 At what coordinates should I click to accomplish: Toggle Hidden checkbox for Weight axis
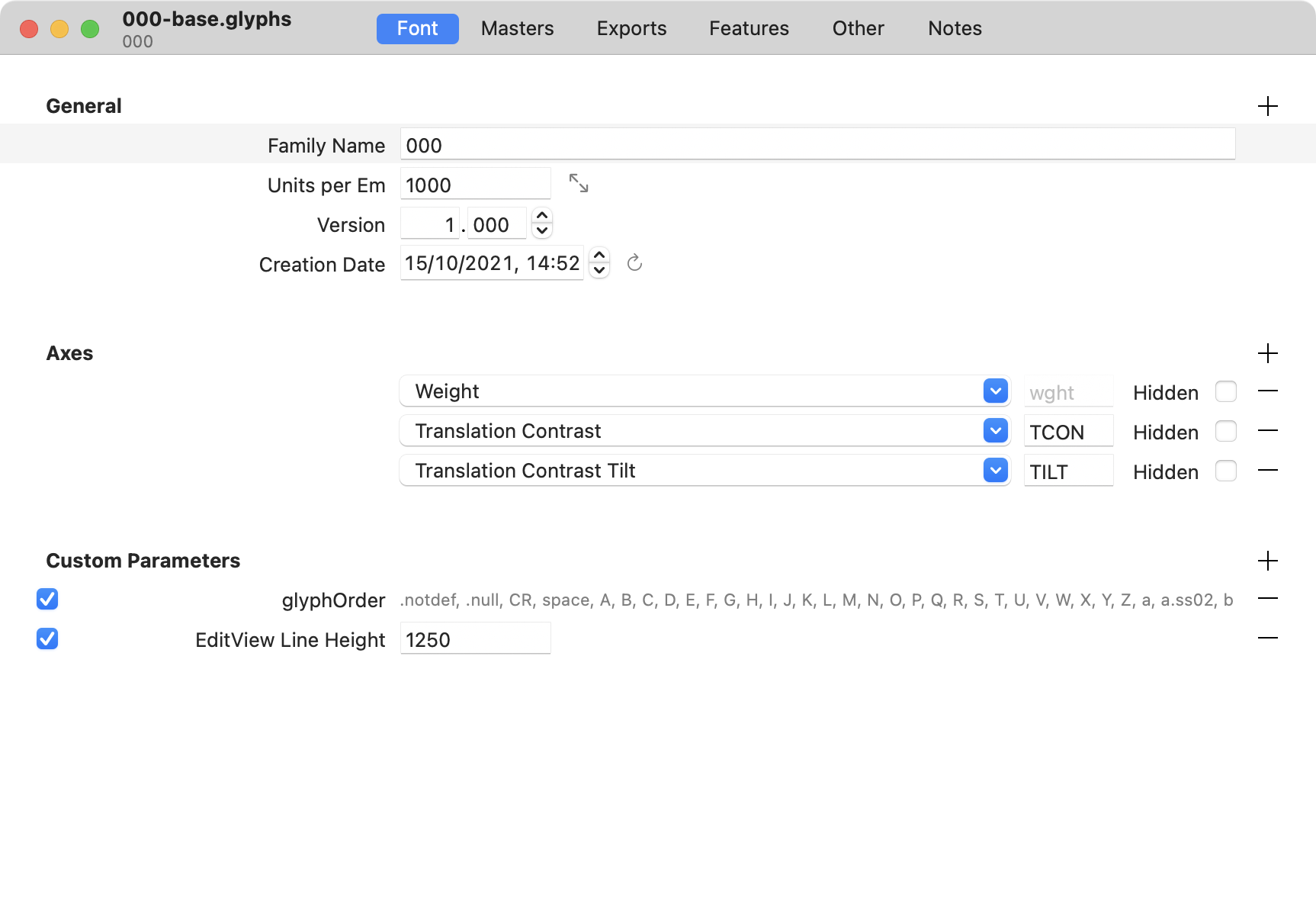click(1226, 391)
